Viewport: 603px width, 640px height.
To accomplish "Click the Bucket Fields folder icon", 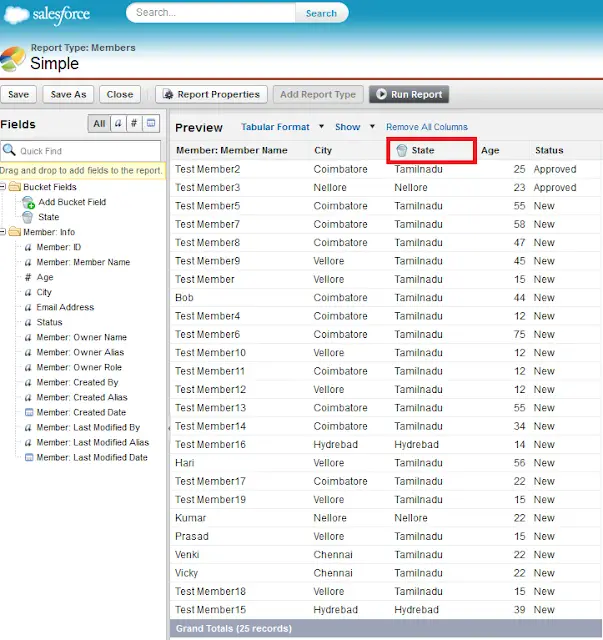I will (15, 187).
